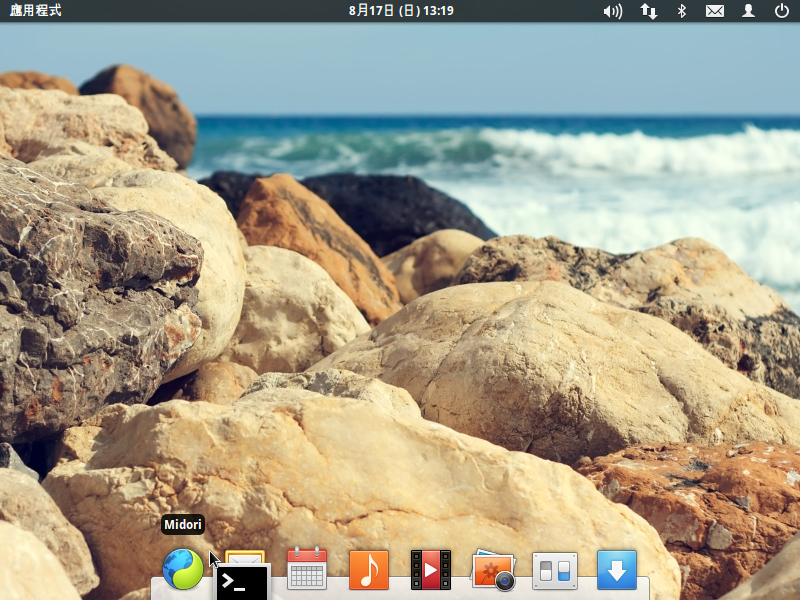Open the mail envelope app in dock
800x600 pixels.
click(245, 557)
